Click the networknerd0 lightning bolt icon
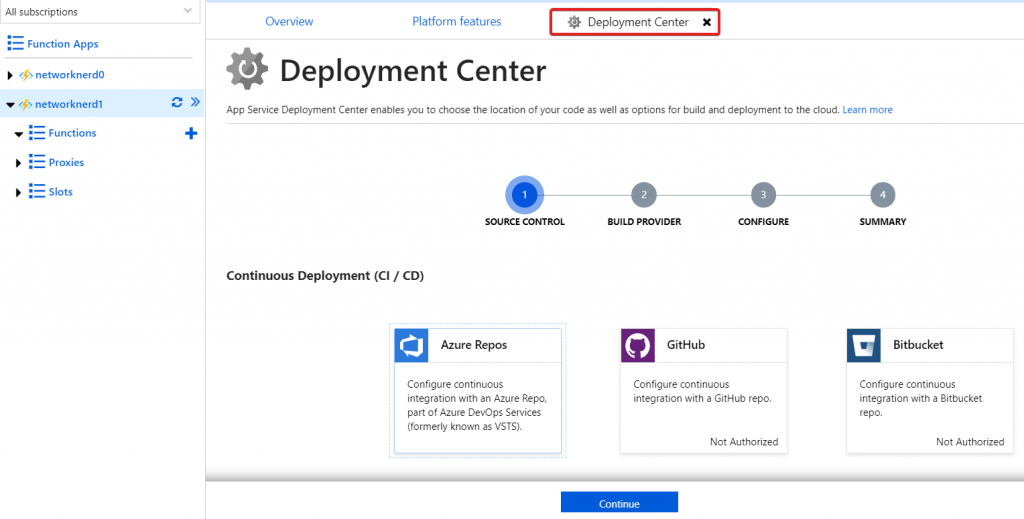 pyautogui.click(x=25, y=75)
